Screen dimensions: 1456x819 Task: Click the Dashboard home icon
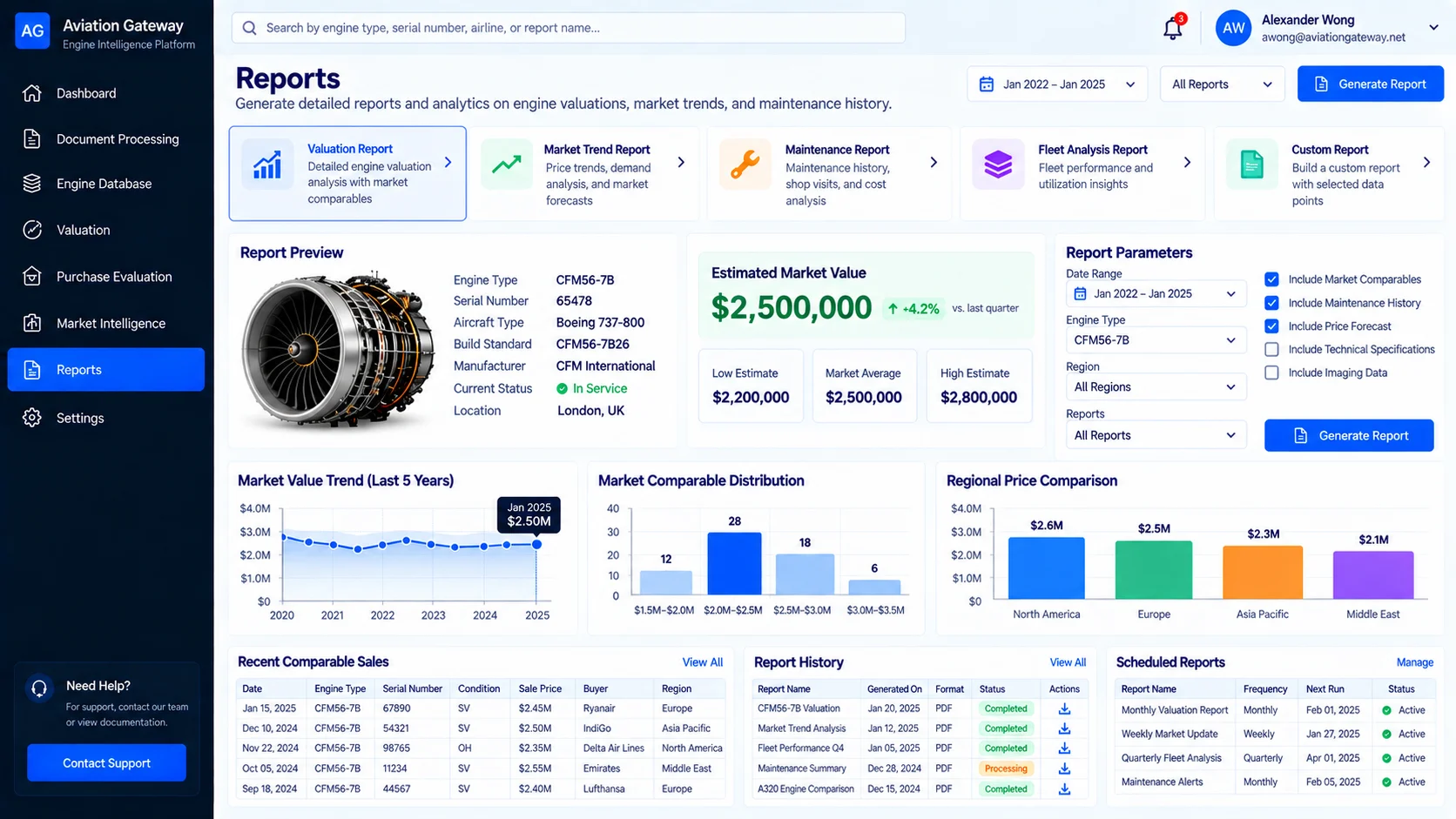32,93
